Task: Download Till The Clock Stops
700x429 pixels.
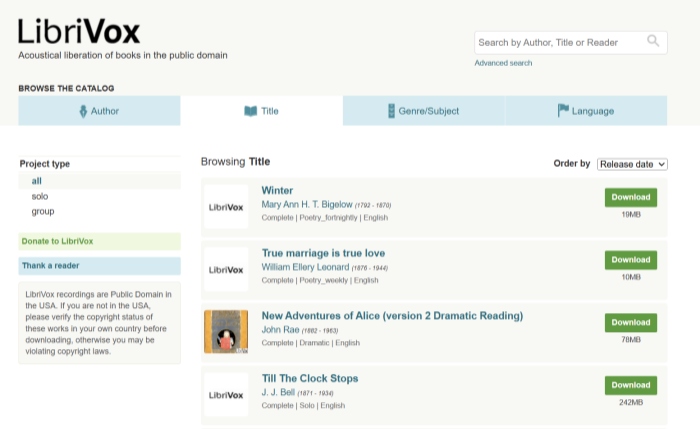Action: (630, 385)
